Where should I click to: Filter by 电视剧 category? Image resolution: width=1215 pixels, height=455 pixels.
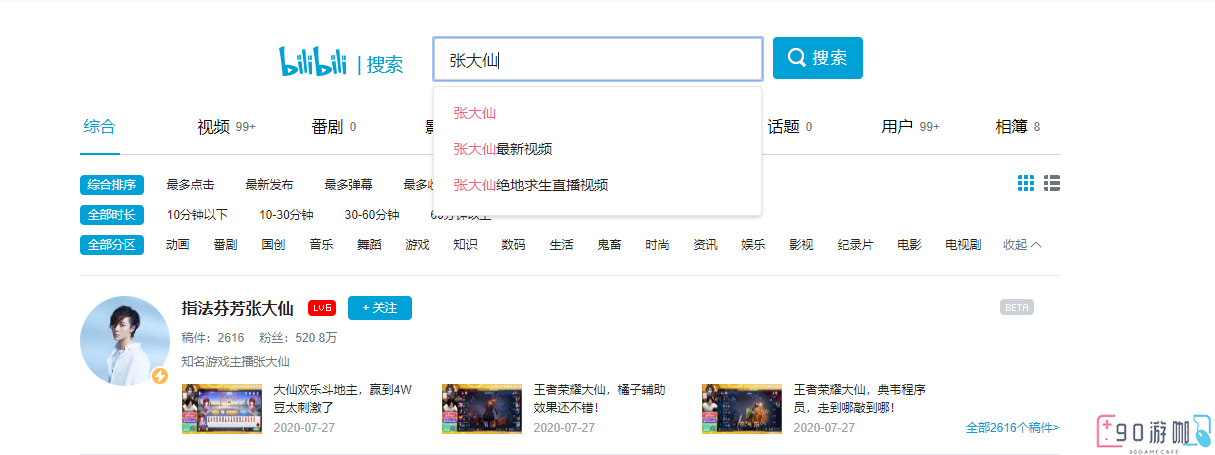coord(963,245)
